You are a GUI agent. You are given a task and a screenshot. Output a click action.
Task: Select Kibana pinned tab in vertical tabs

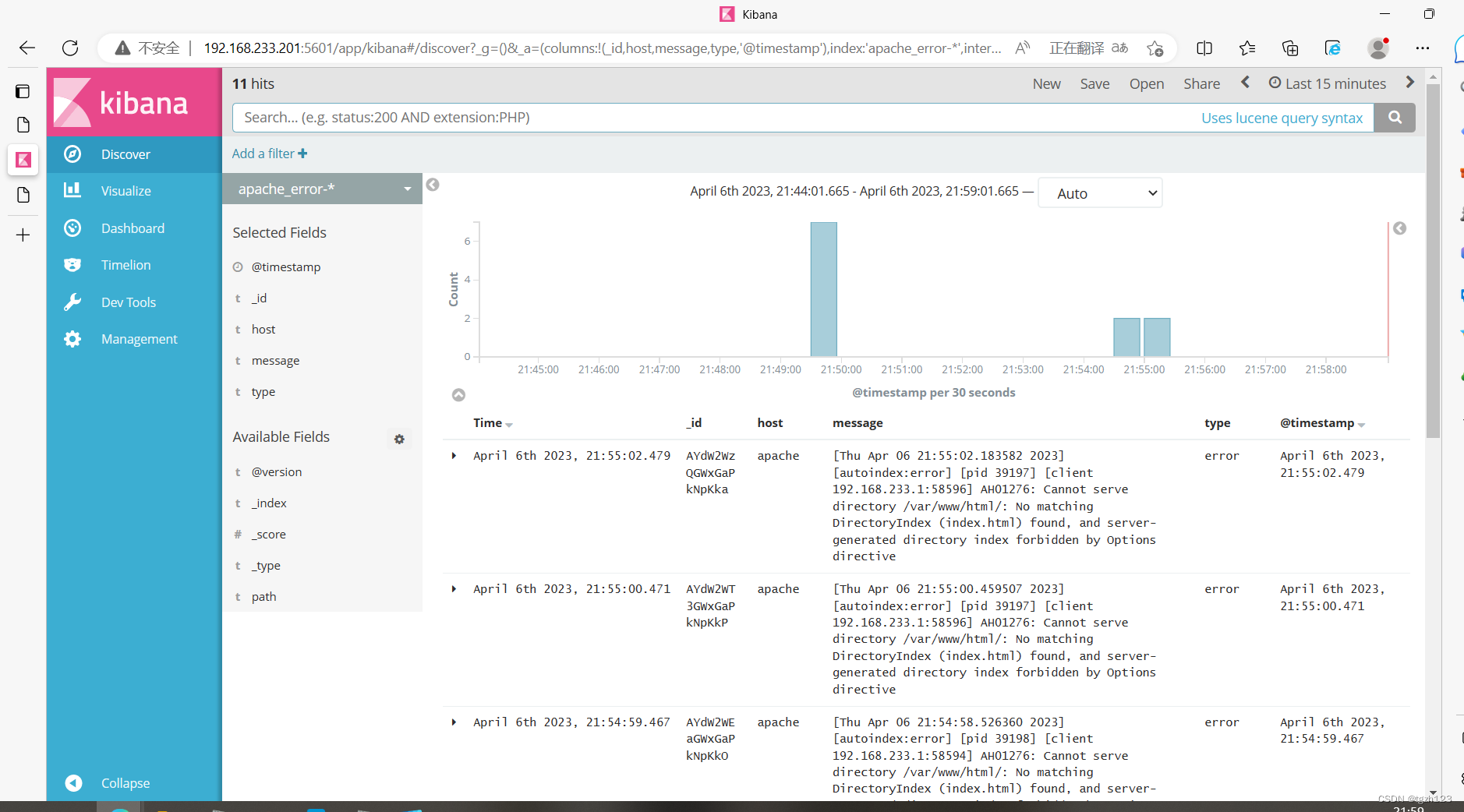[x=23, y=160]
